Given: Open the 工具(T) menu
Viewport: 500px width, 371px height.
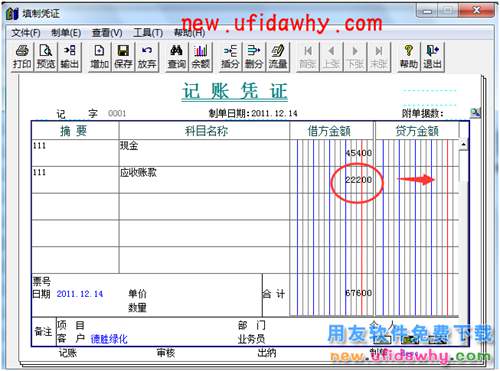Looking at the screenshot, I should click(x=148, y=33).
